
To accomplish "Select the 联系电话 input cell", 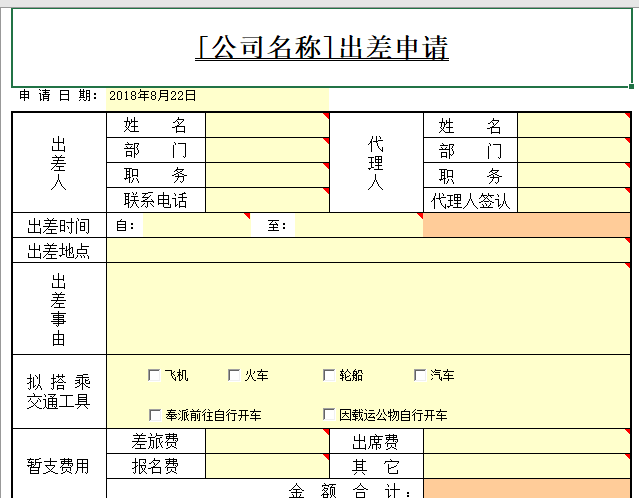I will click(x=267, y=200).
